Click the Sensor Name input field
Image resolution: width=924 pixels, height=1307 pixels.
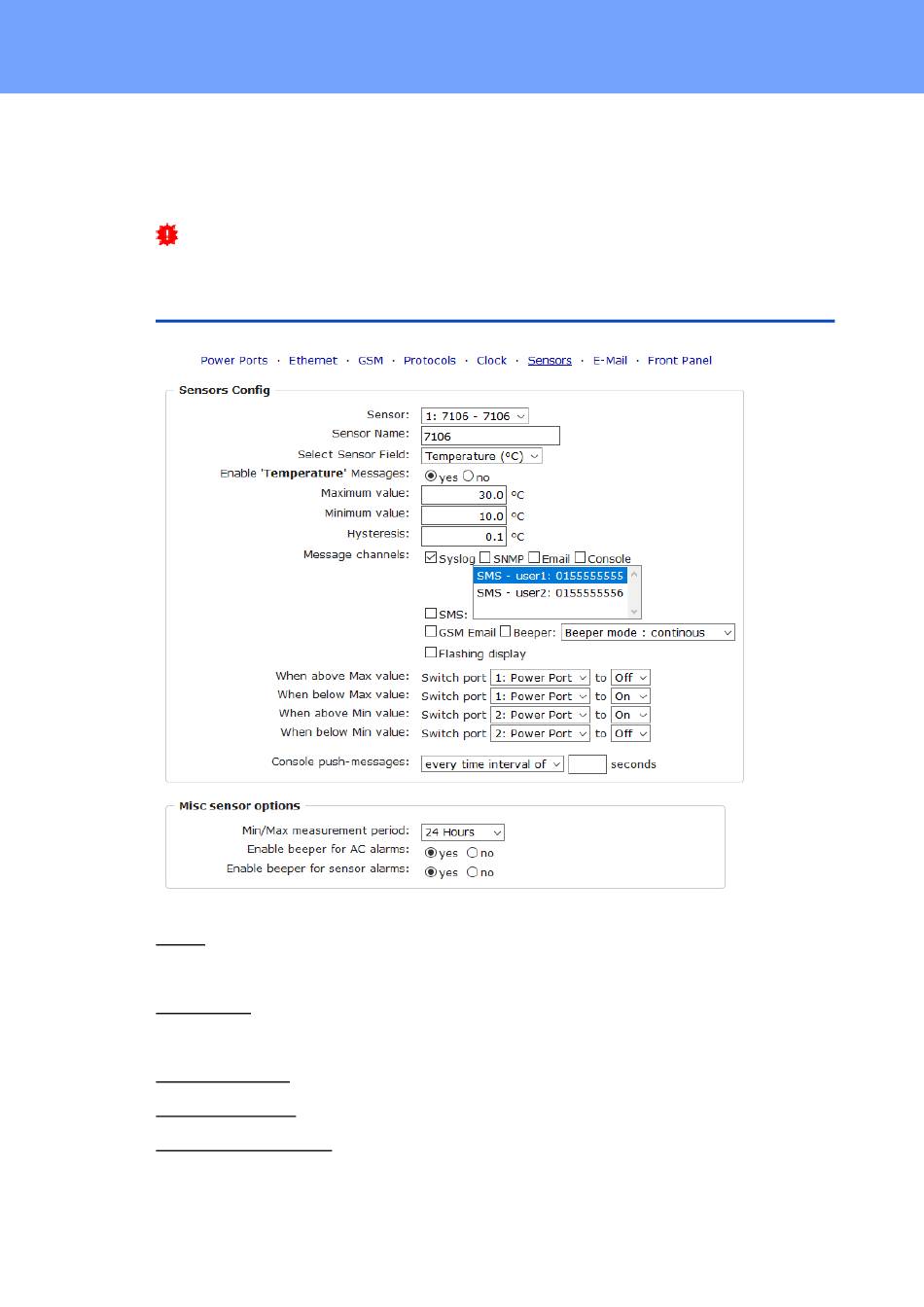pos(490,436)
